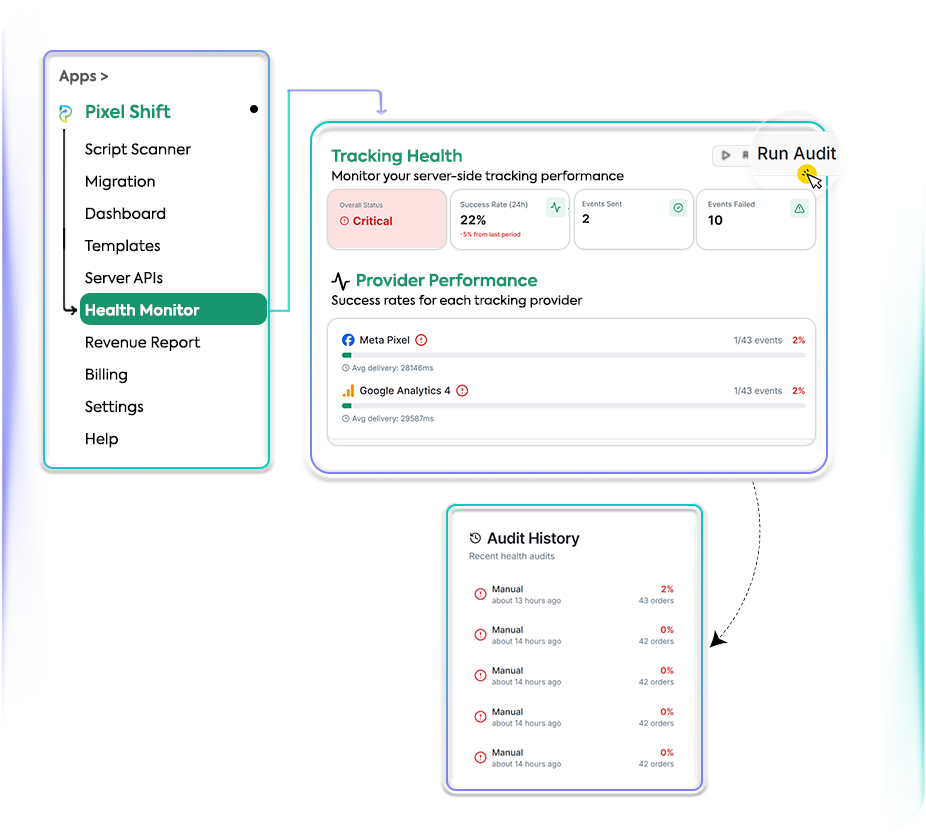The image size is (926, 834).
Task: Select Templates from the sidebar
Action: pyautogui.click(x=122, y=246)
